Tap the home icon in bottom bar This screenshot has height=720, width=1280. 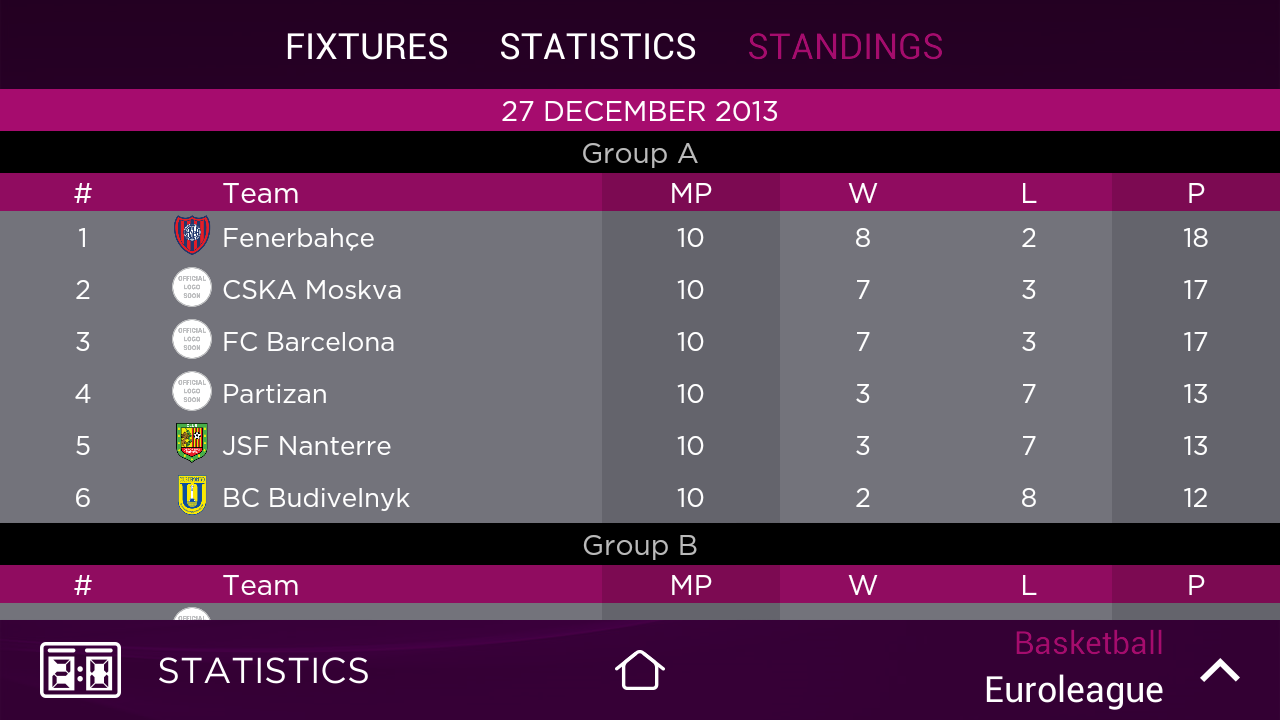[640, 670]
